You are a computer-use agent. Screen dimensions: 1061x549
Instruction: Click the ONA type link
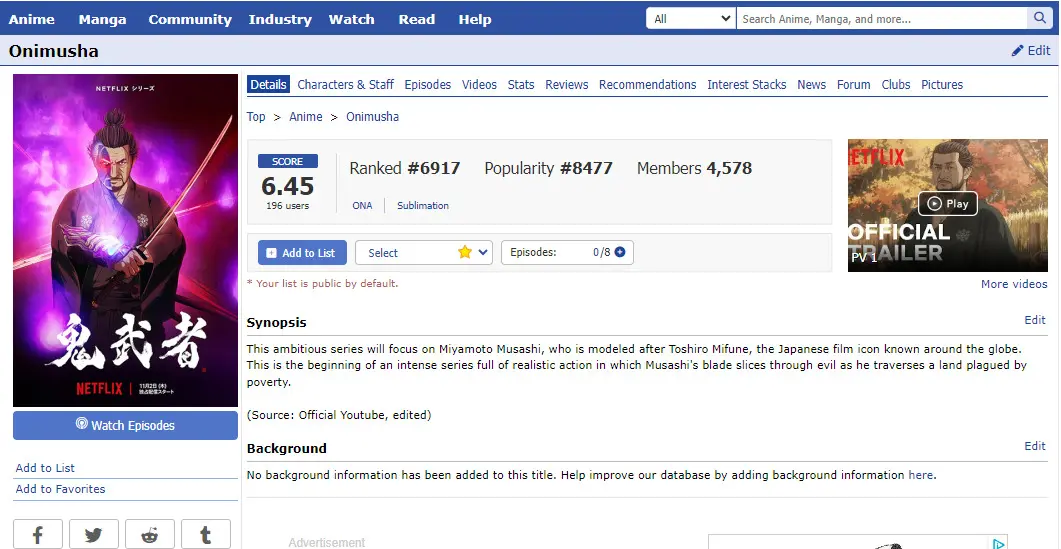coord(362,205)
